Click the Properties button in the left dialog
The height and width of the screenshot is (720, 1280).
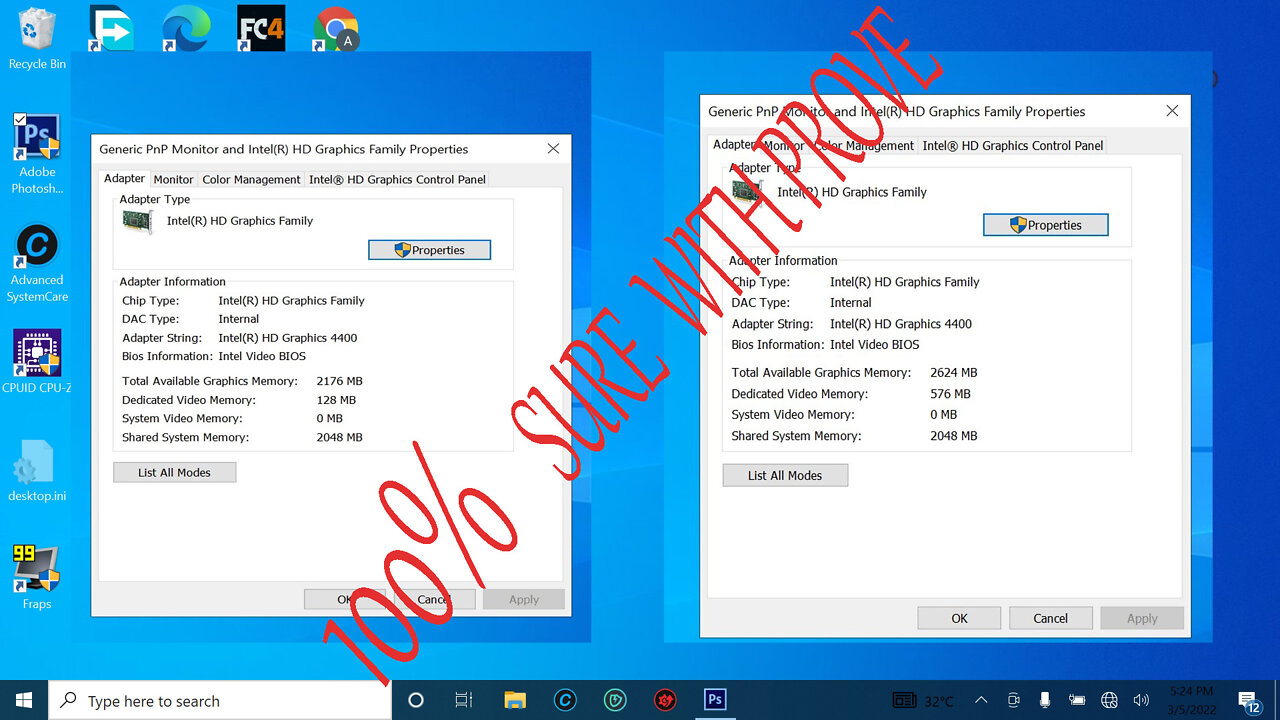tap(430, 250)
